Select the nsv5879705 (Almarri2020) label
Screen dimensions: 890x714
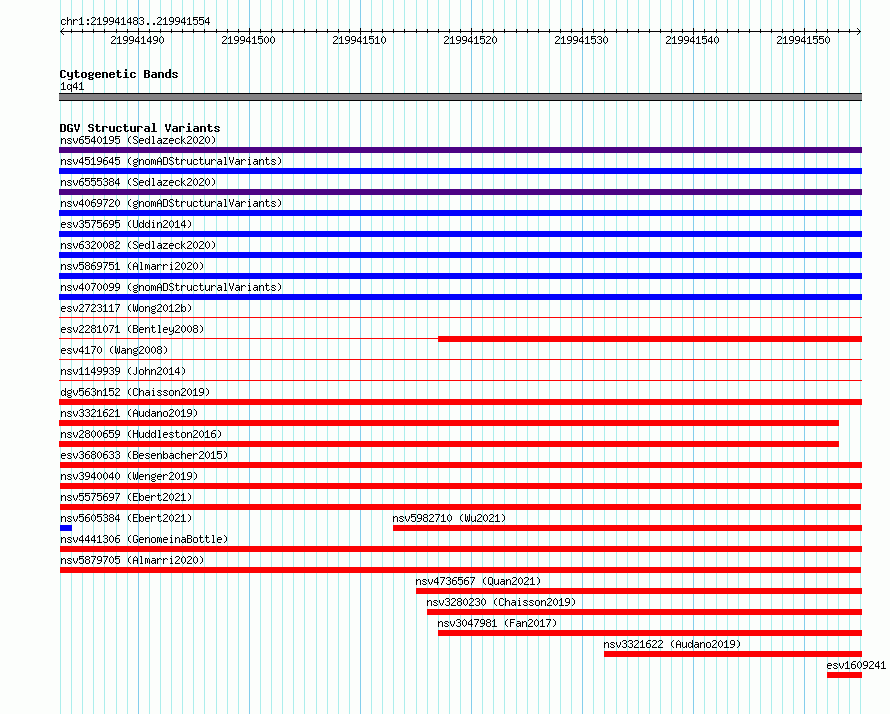click(x=132, y=560)
